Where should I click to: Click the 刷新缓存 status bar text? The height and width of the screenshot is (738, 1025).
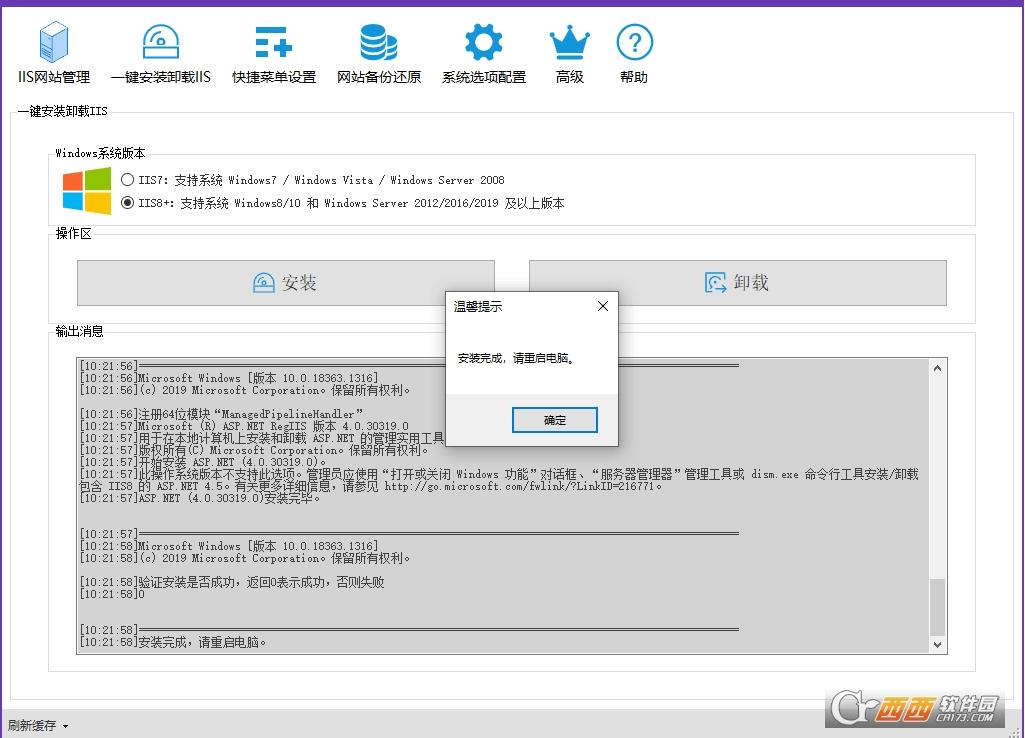pos(32,726)
